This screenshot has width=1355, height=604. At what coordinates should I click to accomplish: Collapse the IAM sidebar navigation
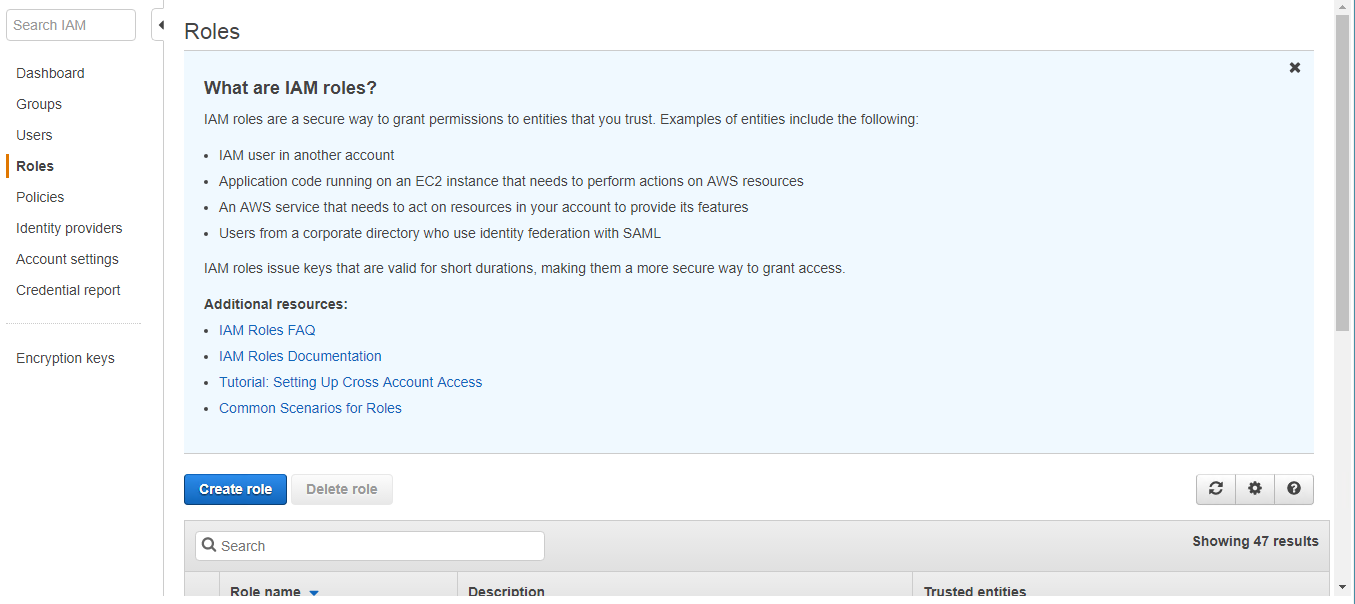(x=159, y=25)
